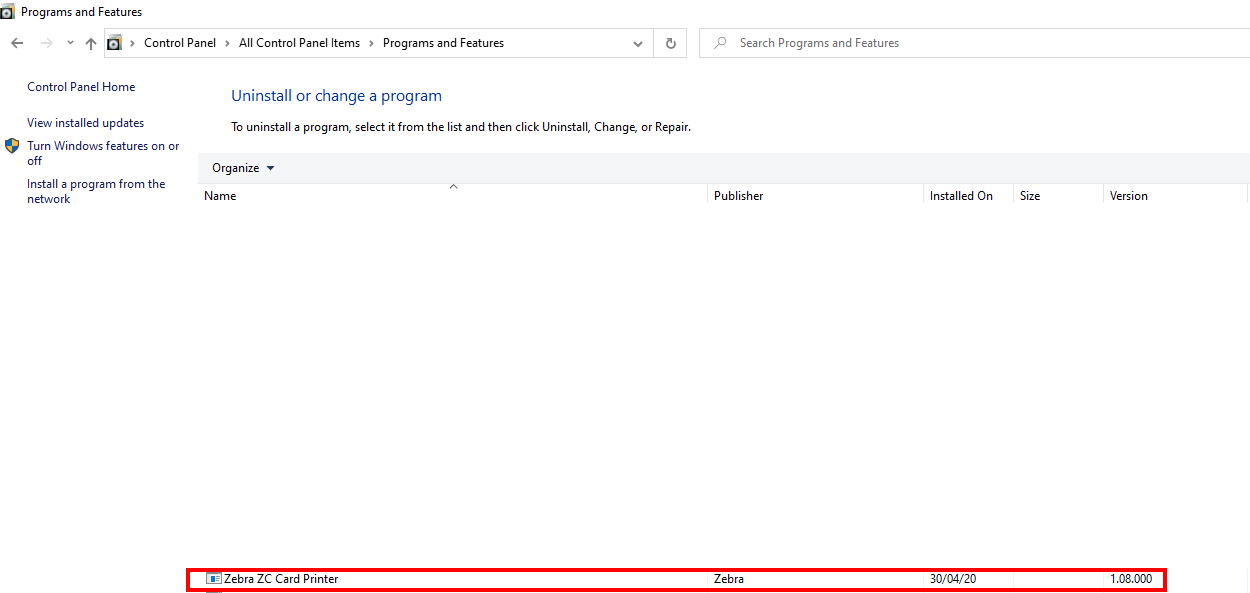The width and height of the screenshot is (1250, 593).
Task: Click the forward navigation arrow
Action: [x=45, y=42]
